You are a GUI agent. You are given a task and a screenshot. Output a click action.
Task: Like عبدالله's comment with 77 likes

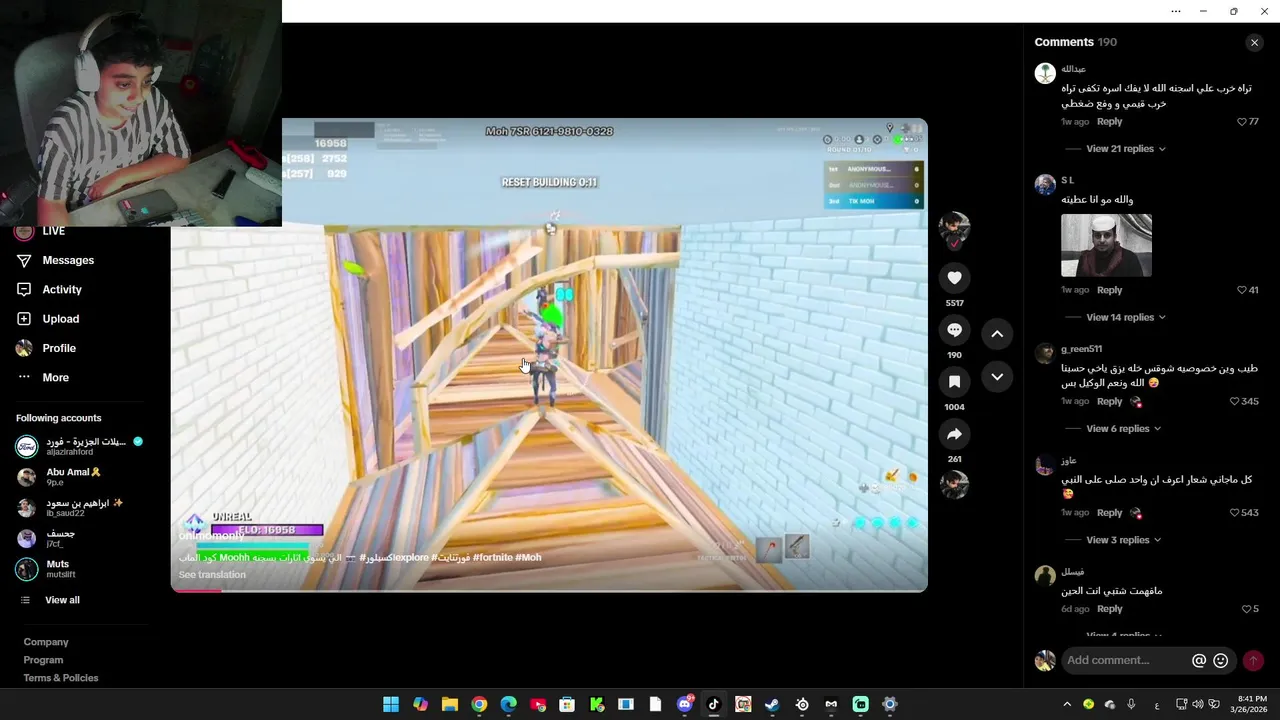[x=1242, y=122]
